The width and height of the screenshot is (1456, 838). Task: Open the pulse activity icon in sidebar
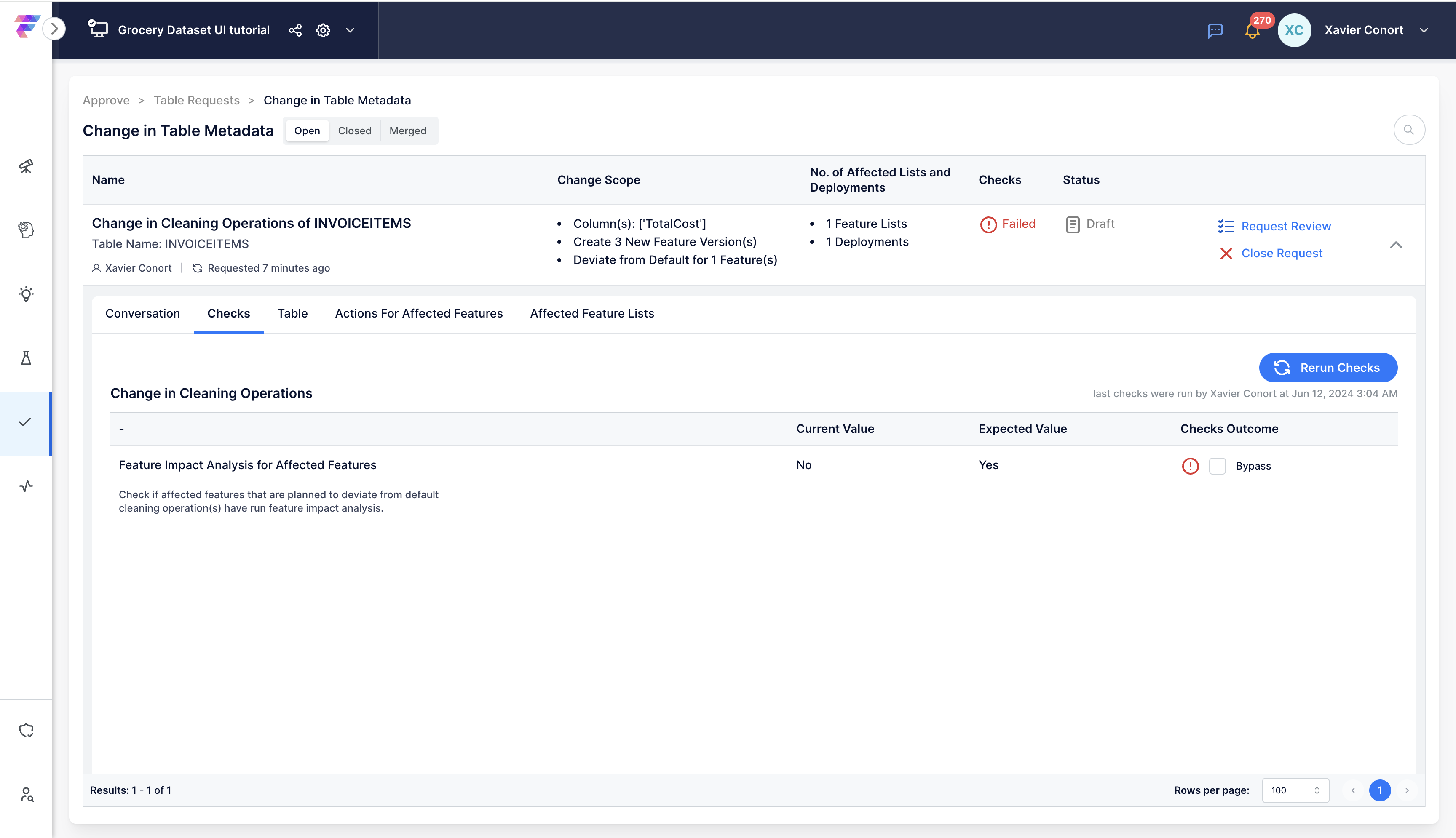point(26,486)
